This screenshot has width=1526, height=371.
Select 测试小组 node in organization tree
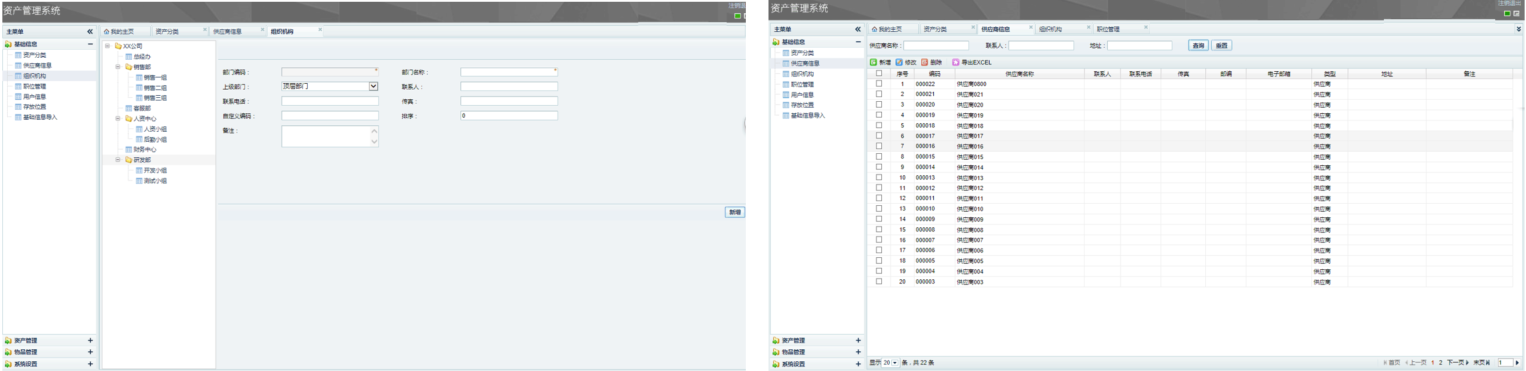coord(151,180)
